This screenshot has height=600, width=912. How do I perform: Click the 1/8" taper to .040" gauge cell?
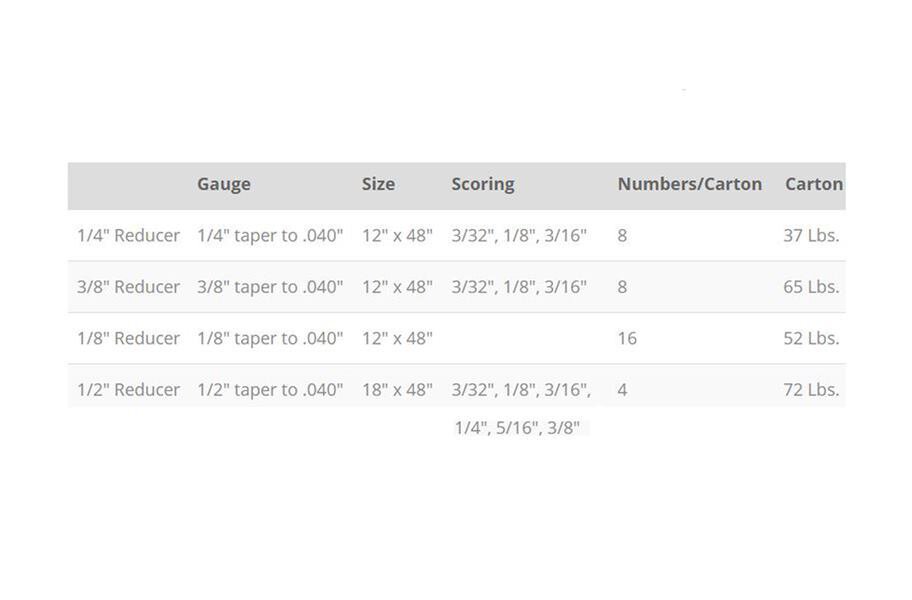point(270,338)
